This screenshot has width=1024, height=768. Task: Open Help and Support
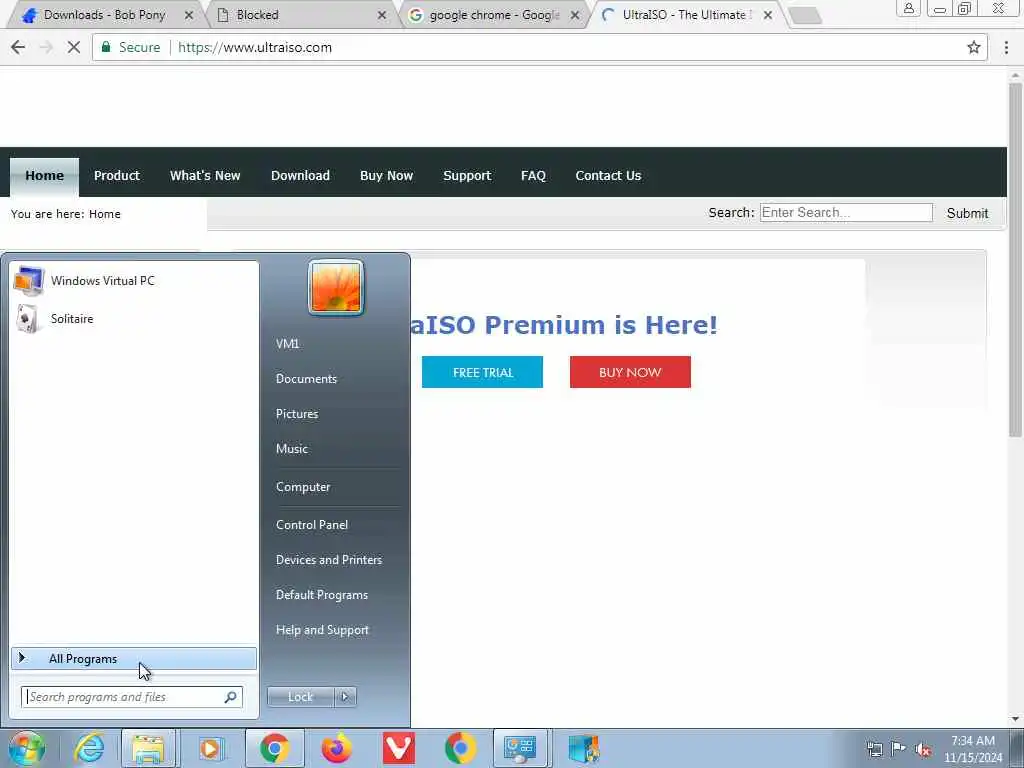coord(323,630)
